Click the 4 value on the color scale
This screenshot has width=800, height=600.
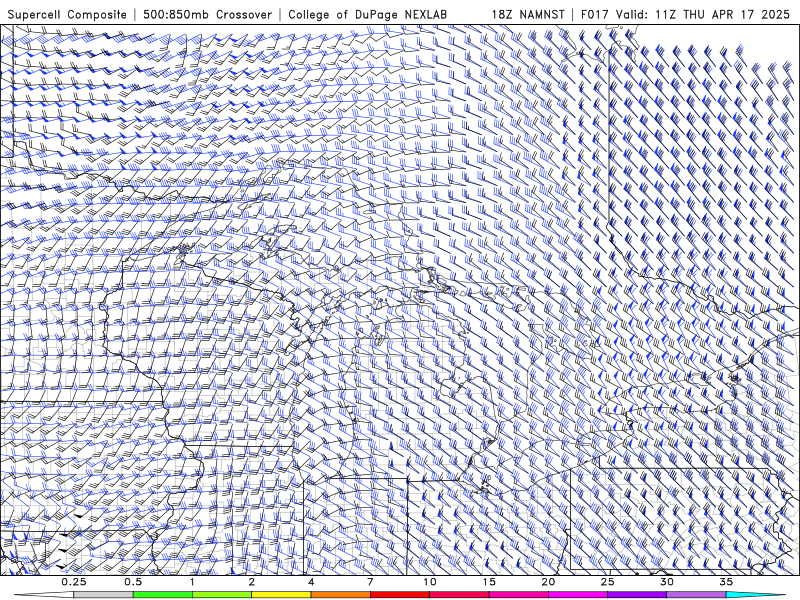311,582
